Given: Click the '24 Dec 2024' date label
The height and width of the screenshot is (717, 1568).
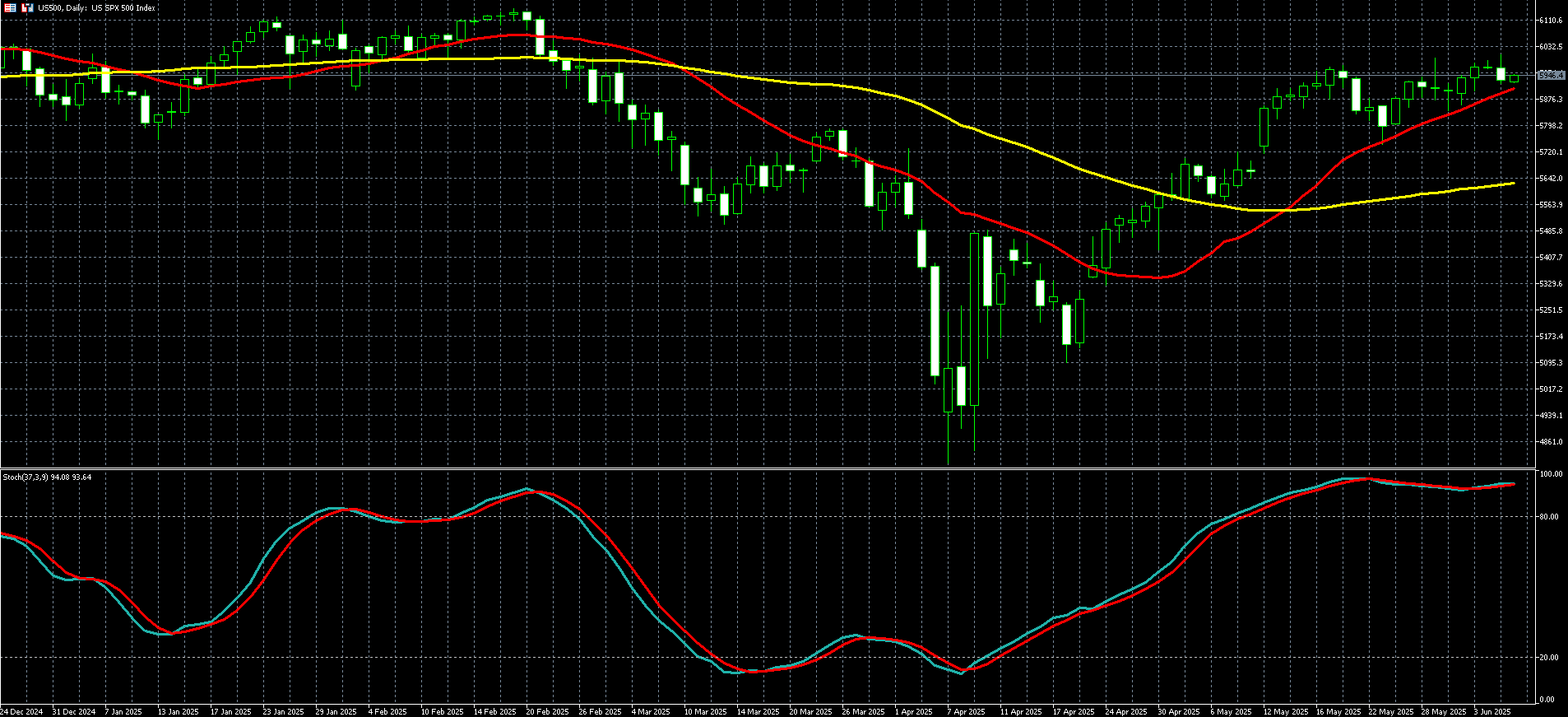Looking at the screenshot, I should point(21,711).
